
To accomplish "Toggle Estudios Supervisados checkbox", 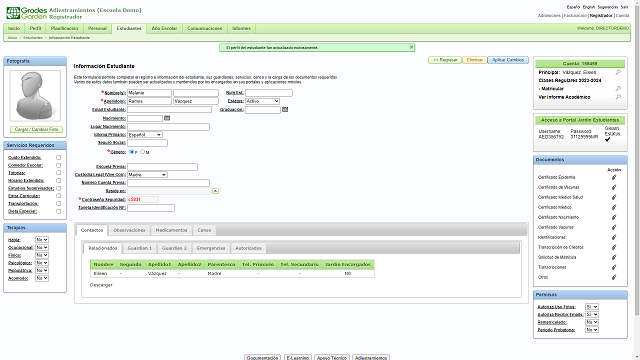I will [58, 188].
